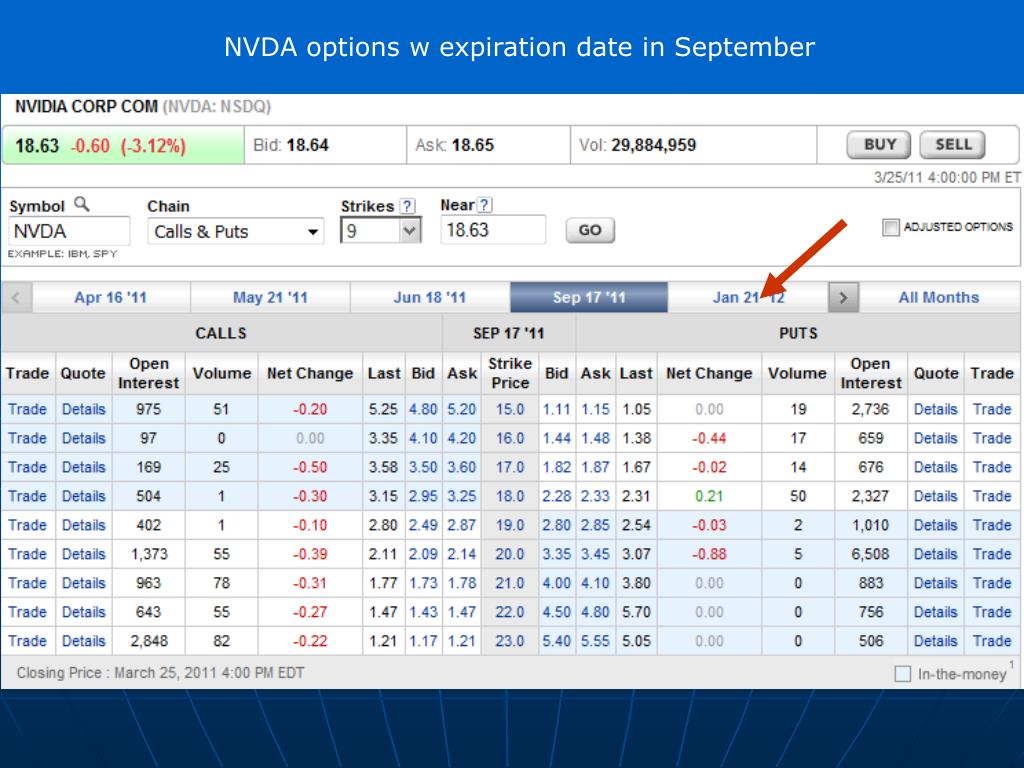Click puts Trade link for strike 22.0
Viewport: 1024px width, 768px height.
992,612
